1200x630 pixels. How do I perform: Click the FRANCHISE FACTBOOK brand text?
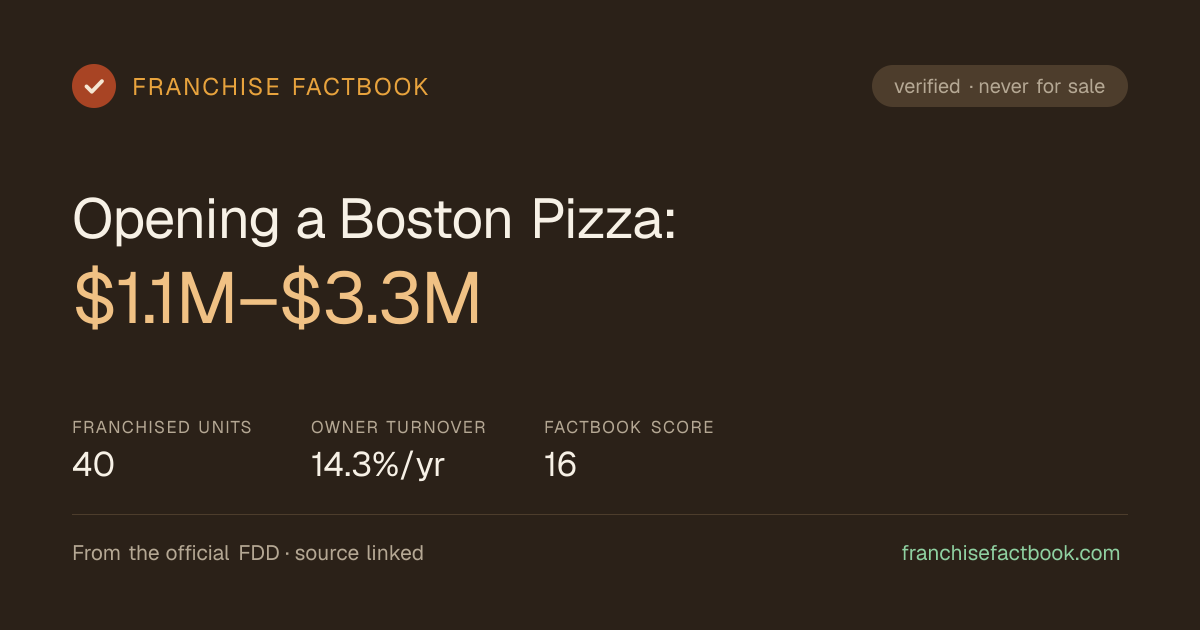(x=281, y=87)
